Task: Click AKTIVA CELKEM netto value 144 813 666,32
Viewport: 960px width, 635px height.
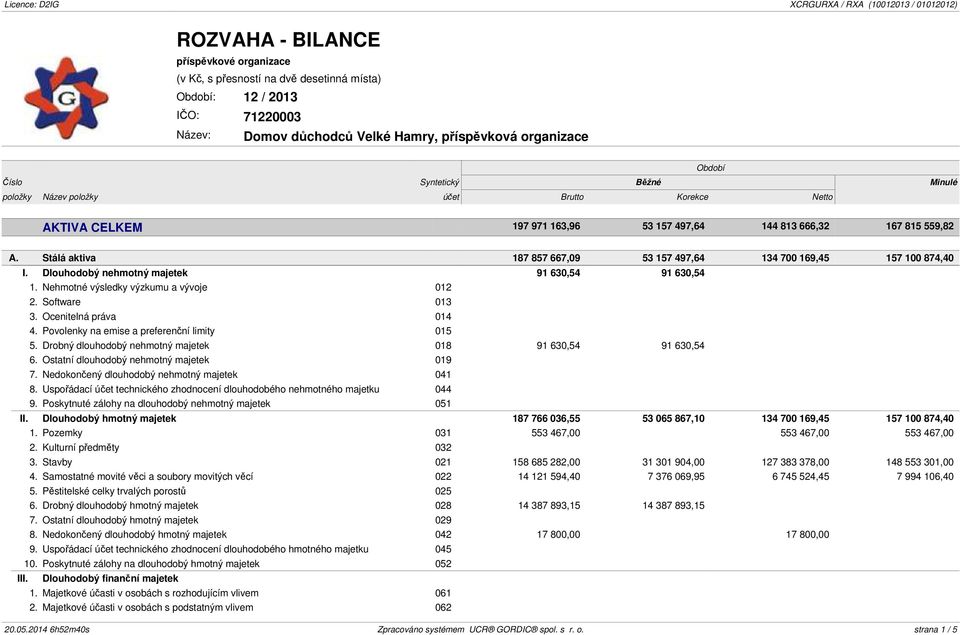Action: (795, 226)
